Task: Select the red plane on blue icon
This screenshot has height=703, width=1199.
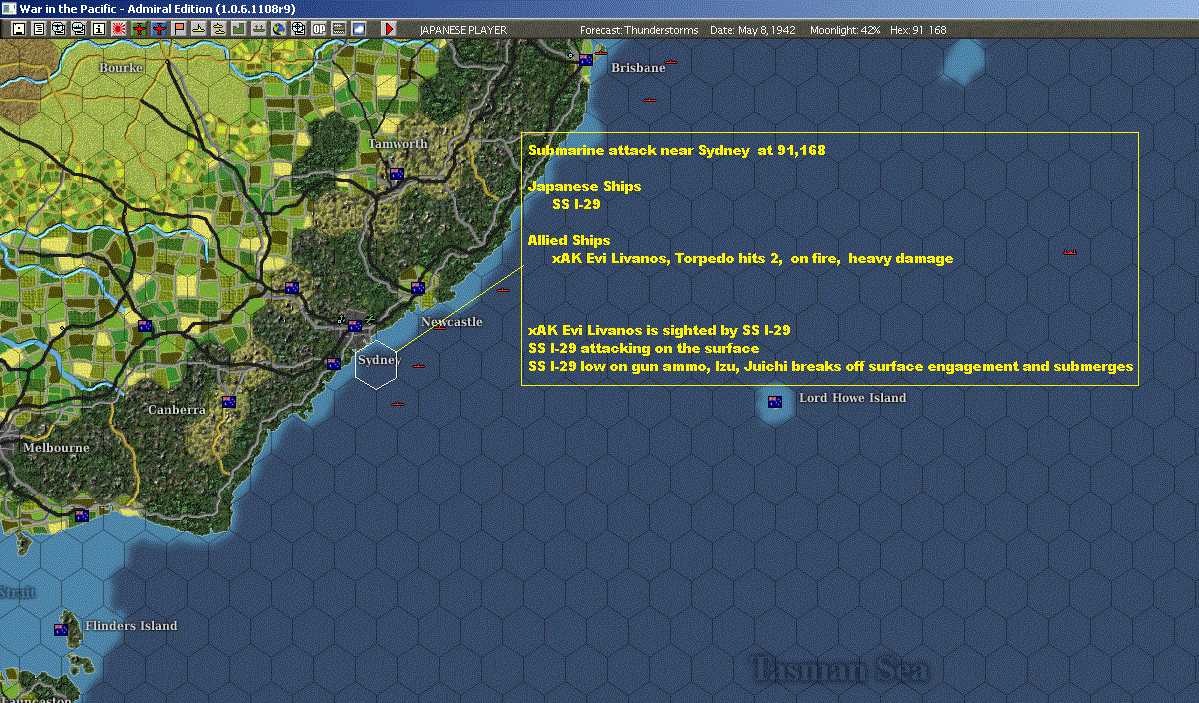Action: (x=159, y=29)
